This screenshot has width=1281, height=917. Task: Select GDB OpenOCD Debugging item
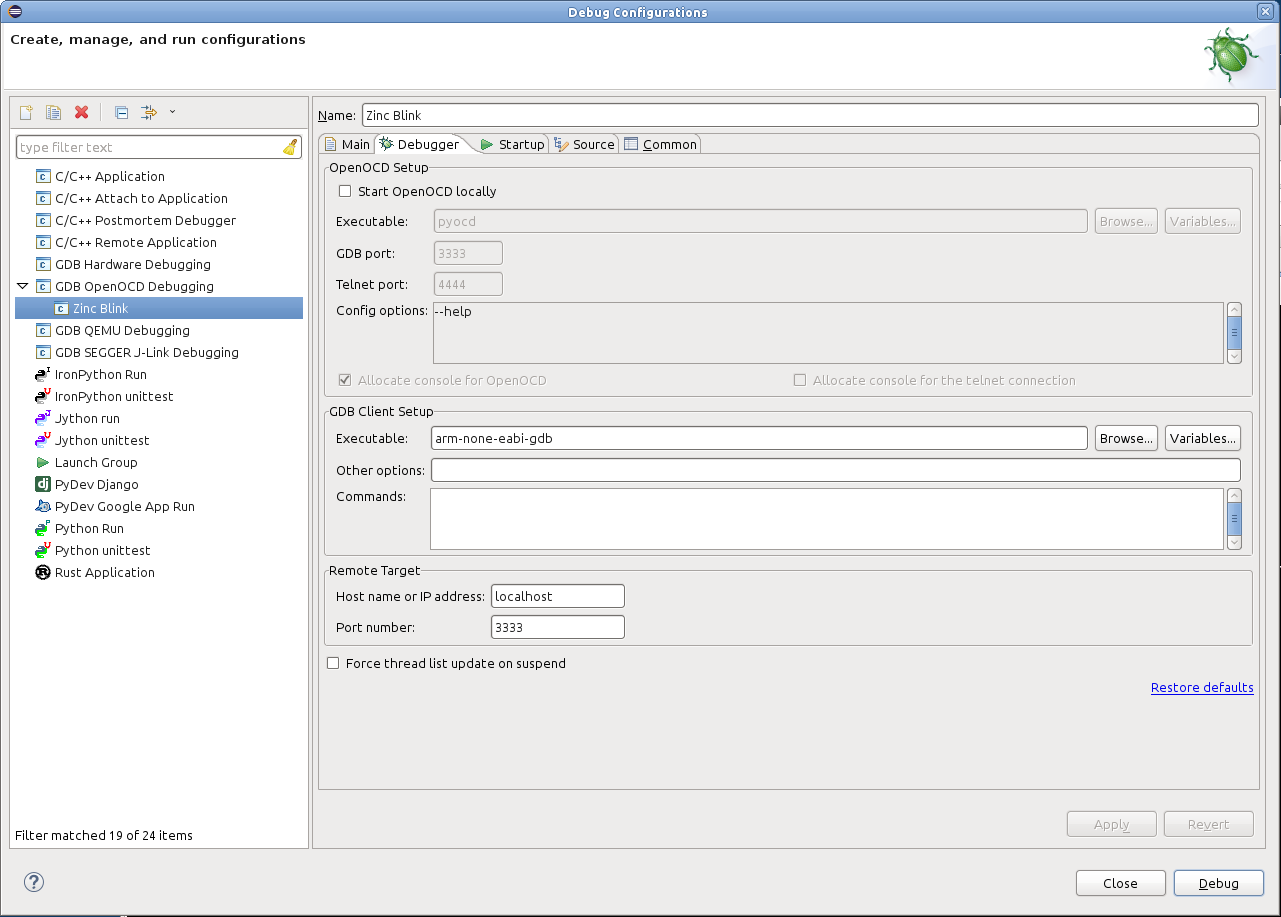(134, 286)
